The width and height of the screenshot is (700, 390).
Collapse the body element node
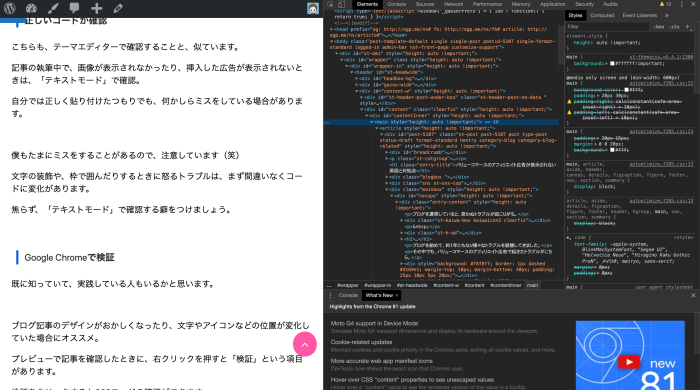point(332,41)
